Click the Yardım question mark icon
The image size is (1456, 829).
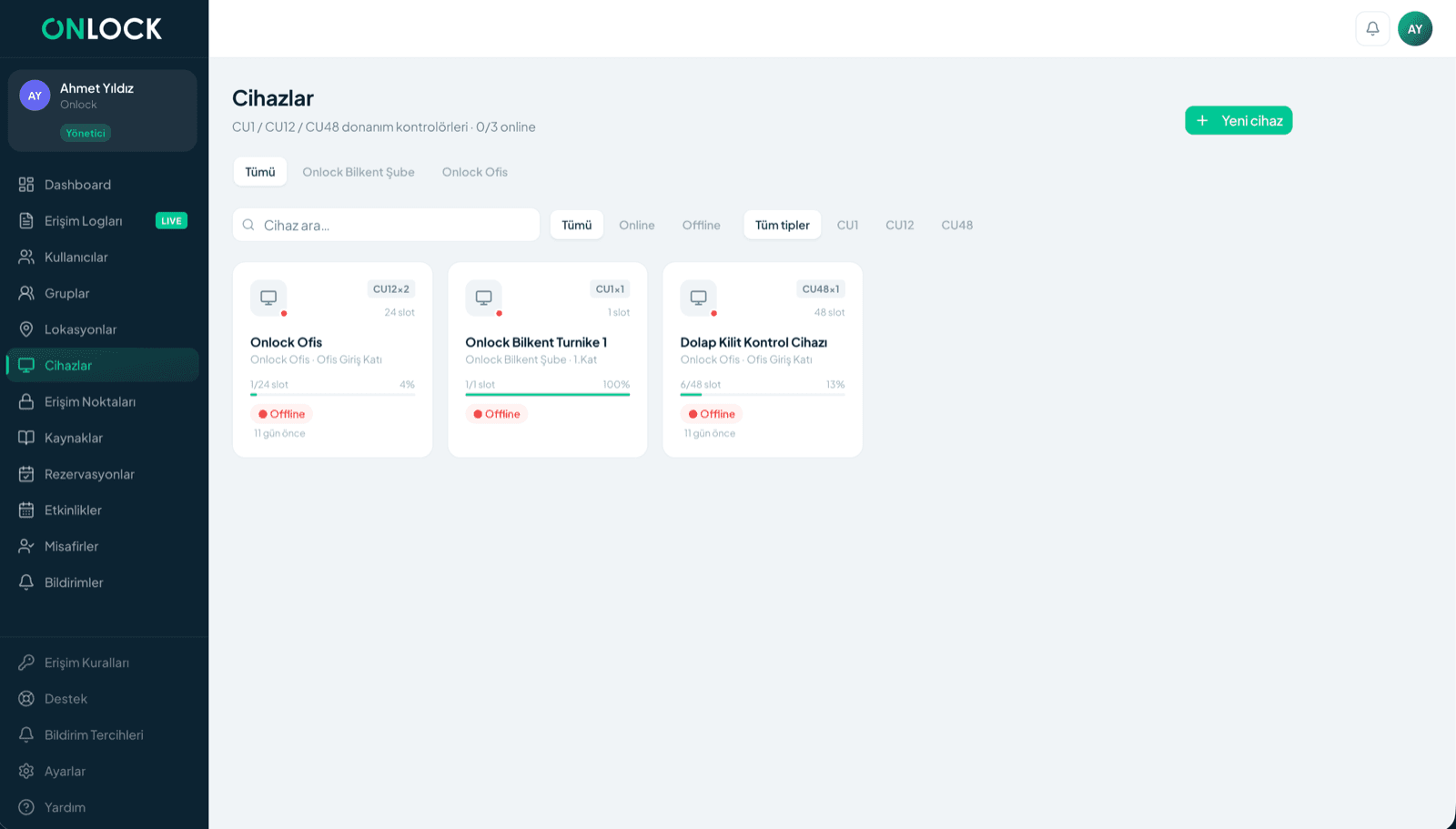(x=26, y=807)
